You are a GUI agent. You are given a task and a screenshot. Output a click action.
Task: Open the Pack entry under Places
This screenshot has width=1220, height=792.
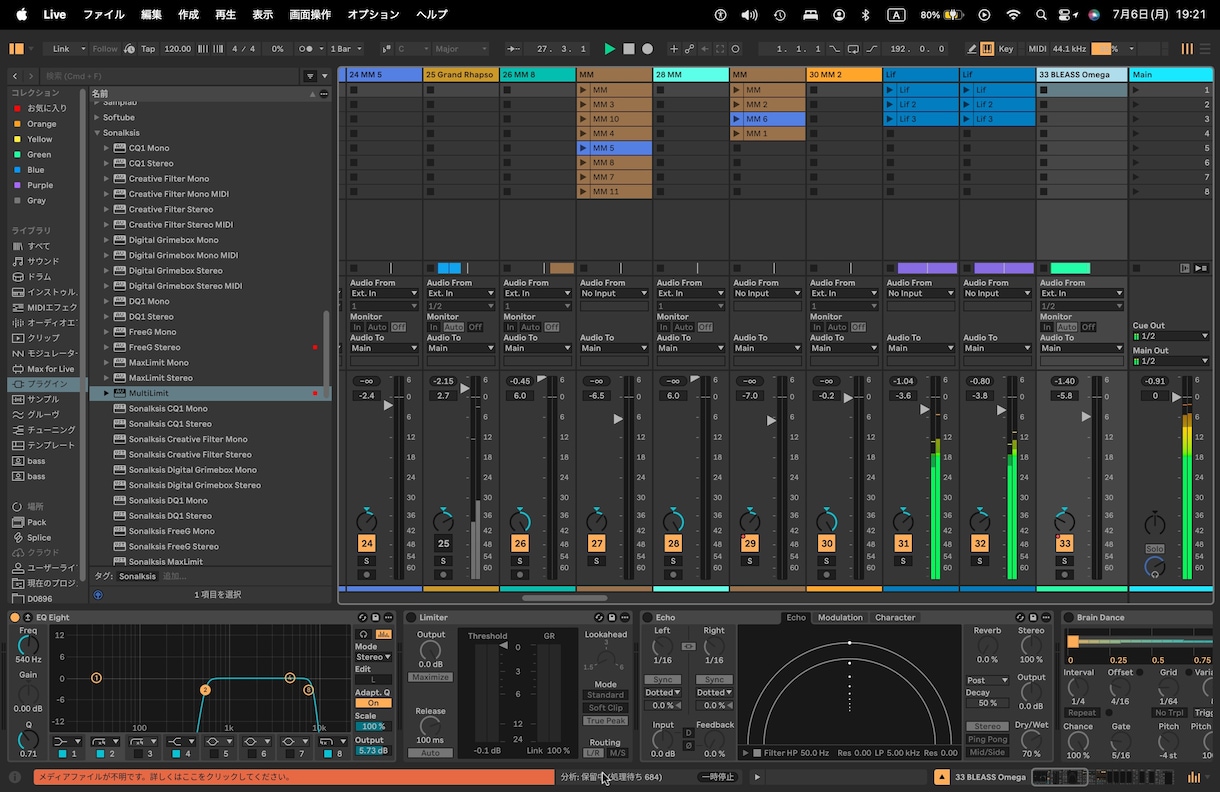36,522
